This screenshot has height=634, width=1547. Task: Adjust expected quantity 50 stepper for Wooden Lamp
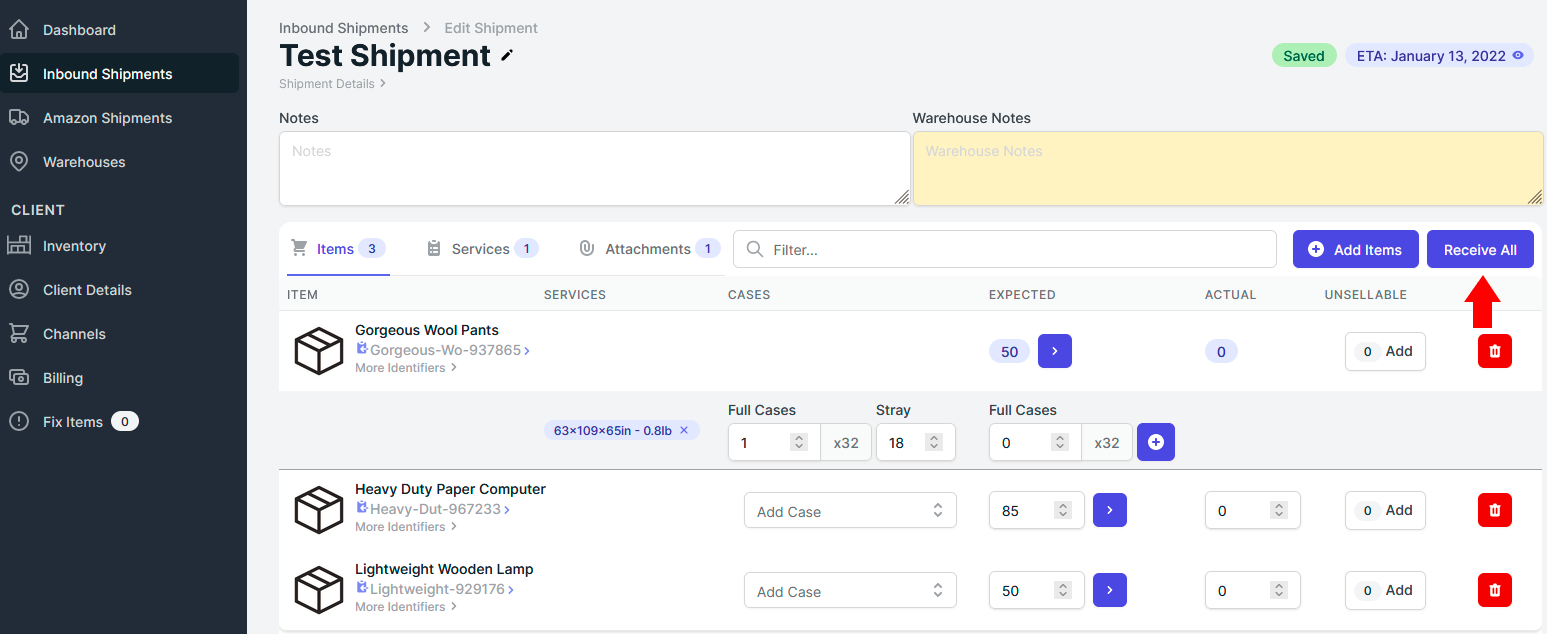pos(1064,590)
